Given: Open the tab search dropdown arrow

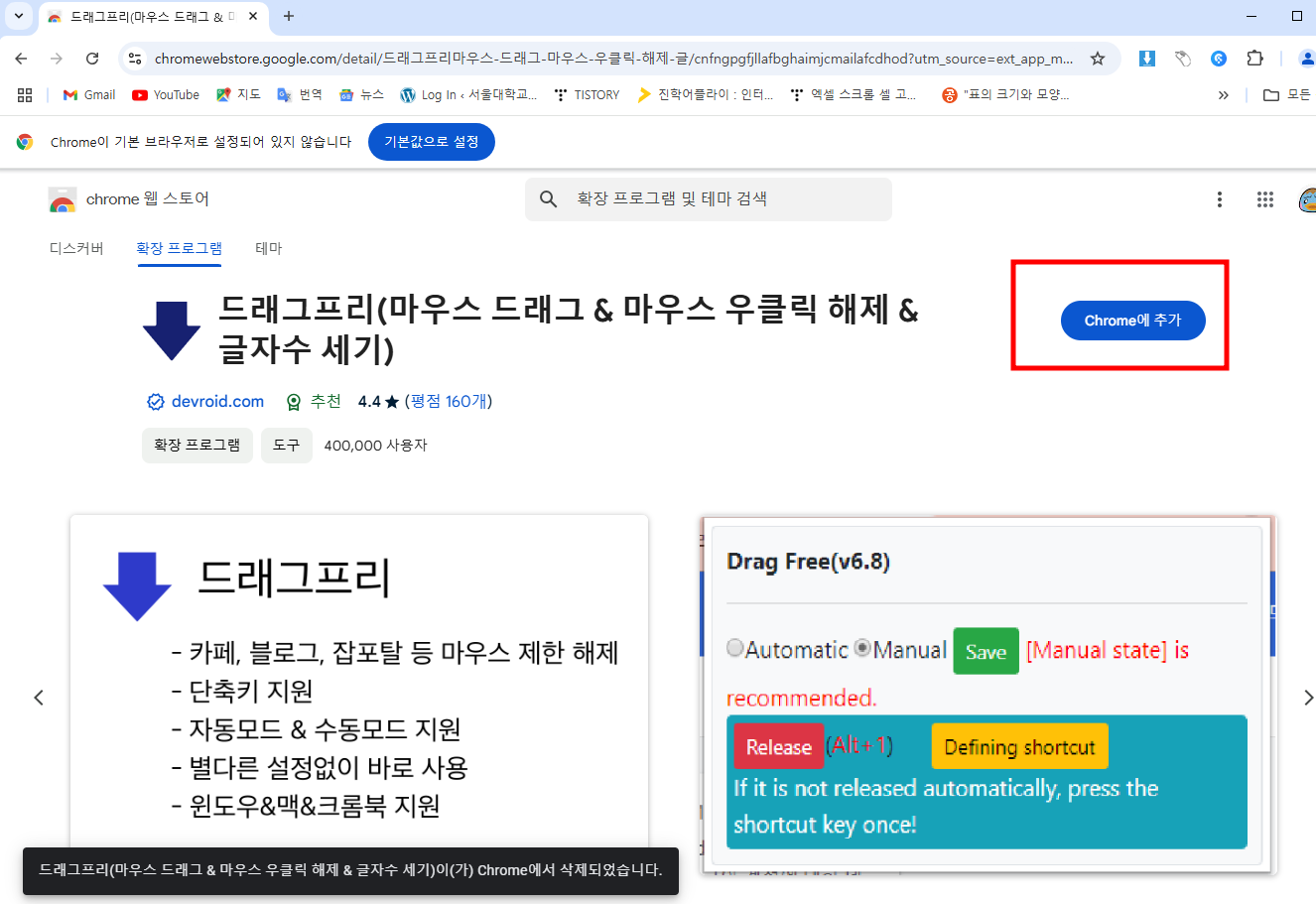Looking at the screenshot, I should click(18, 16).
